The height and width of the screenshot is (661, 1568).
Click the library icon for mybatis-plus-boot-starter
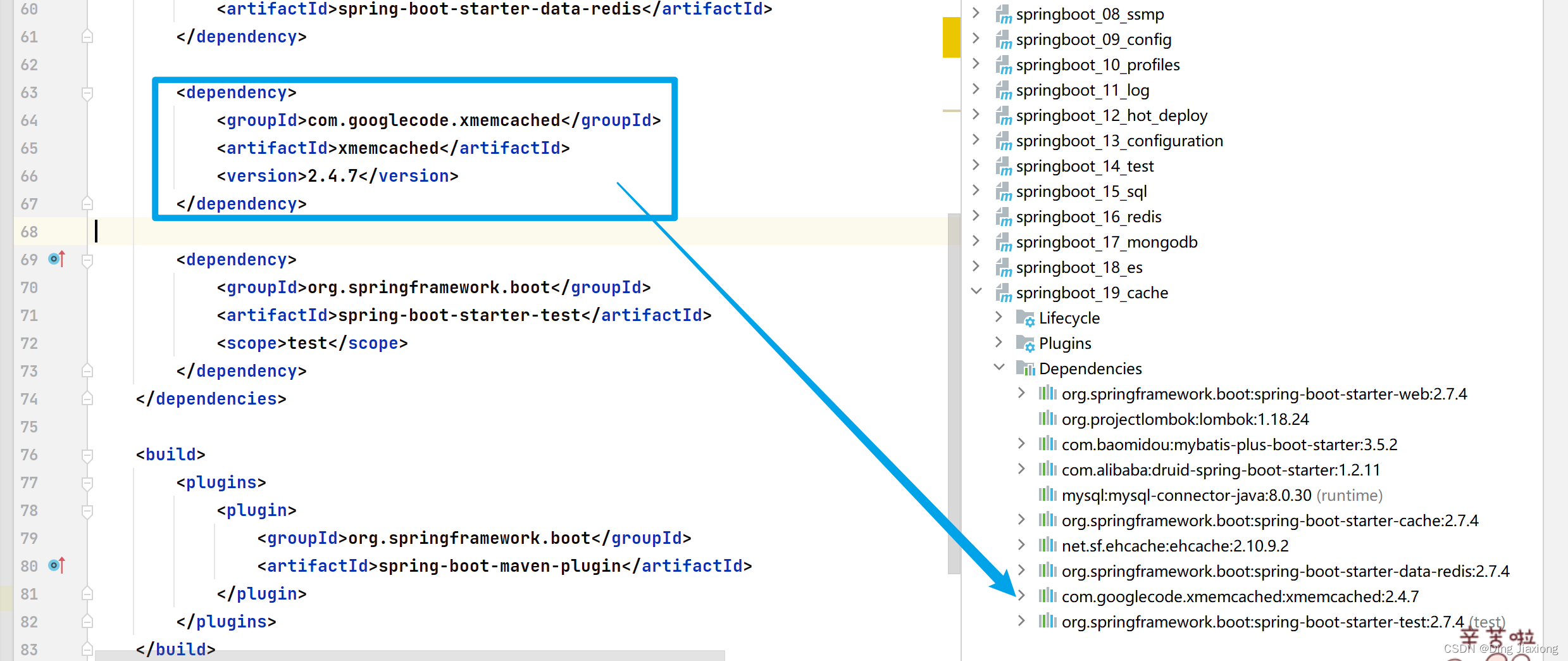tap(1048, 444)
